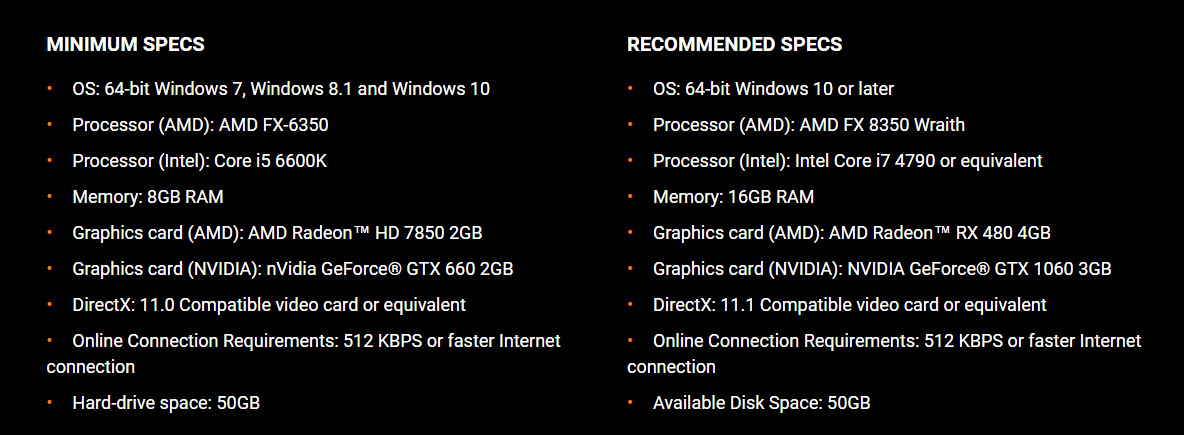Select the minimum OS 64-bit Windows 7 line
1184x435 pixels.
[x=281, y=88]
